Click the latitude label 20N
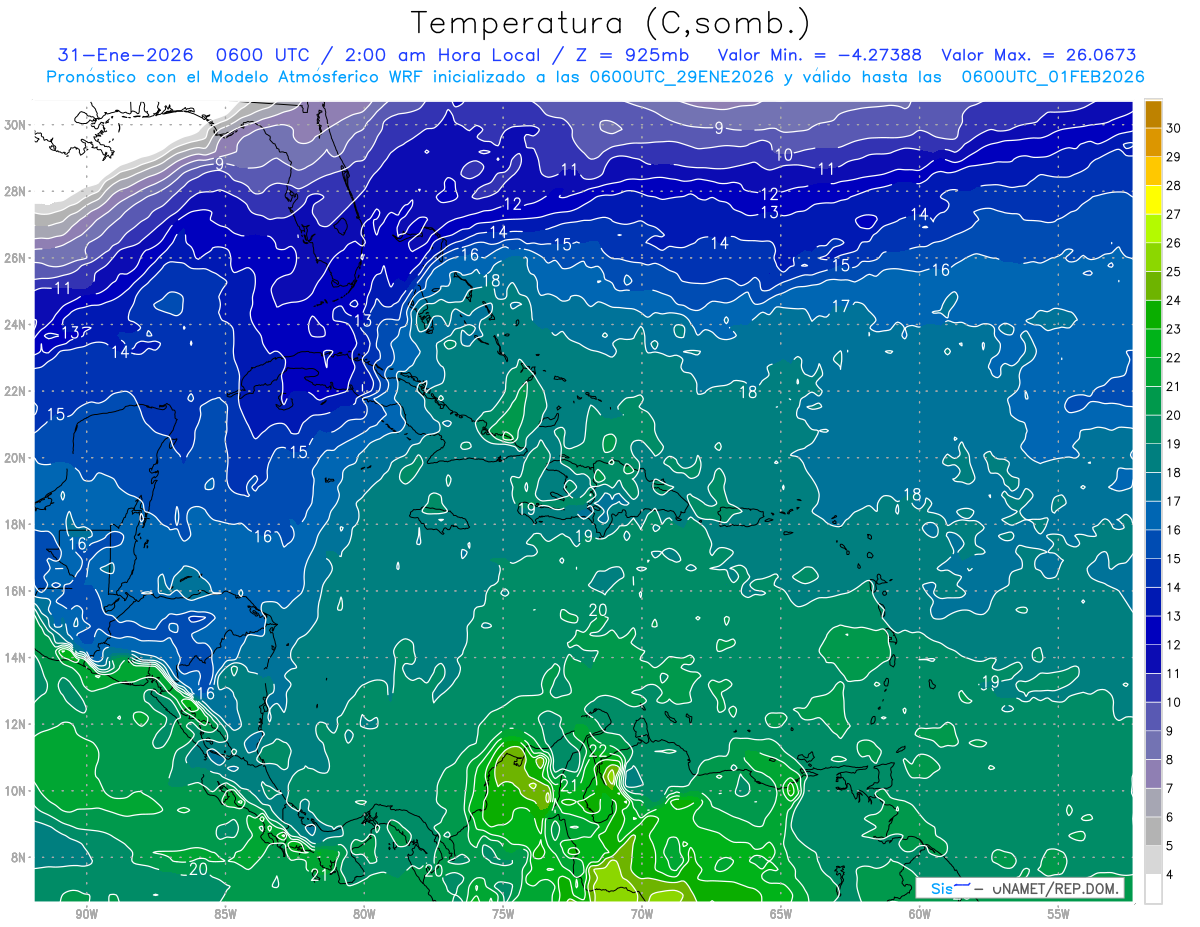The image size is (1200, 927). (16, 458)
